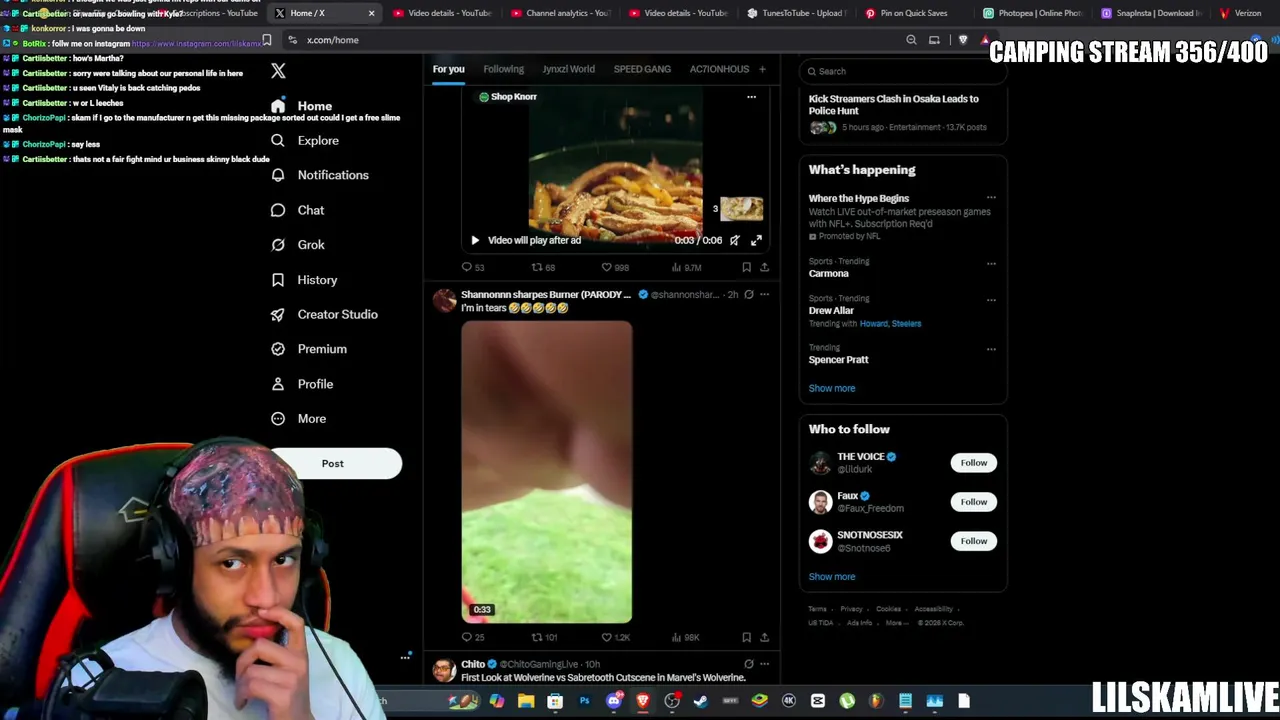Open options for Carmona trend

(991, 264)
